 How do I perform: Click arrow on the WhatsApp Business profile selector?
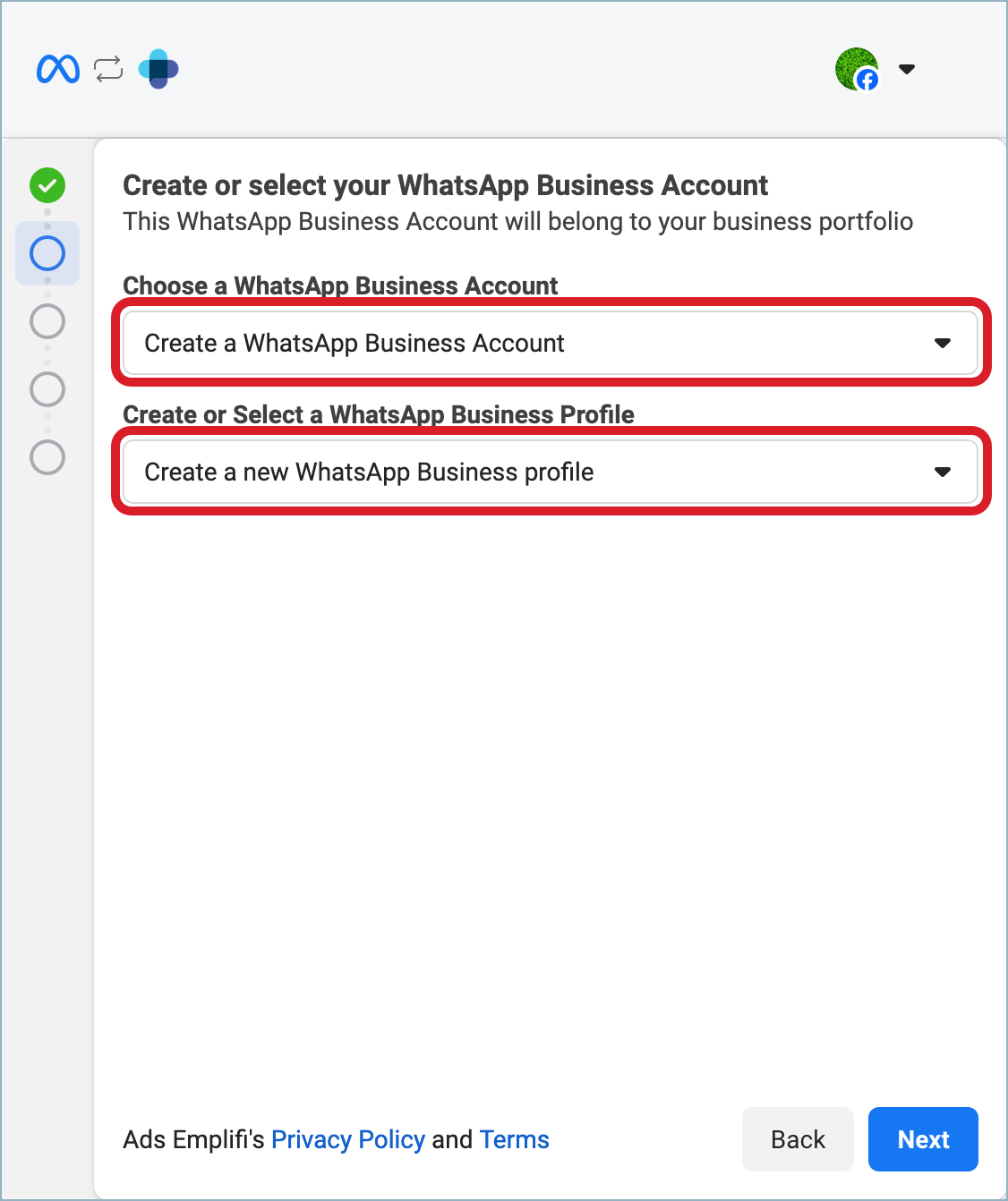pyautogui.click(x=942, y=472)
